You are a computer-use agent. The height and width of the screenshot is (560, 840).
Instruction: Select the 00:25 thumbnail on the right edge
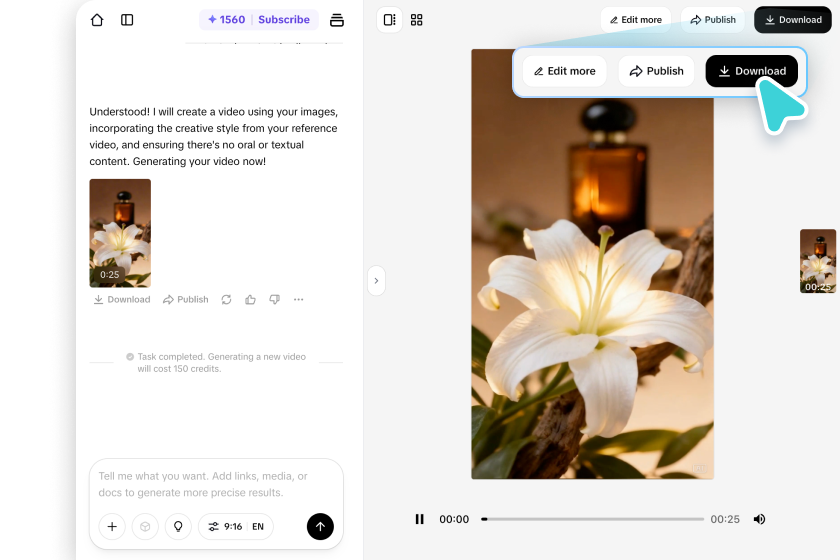click(x=818, y=261)
